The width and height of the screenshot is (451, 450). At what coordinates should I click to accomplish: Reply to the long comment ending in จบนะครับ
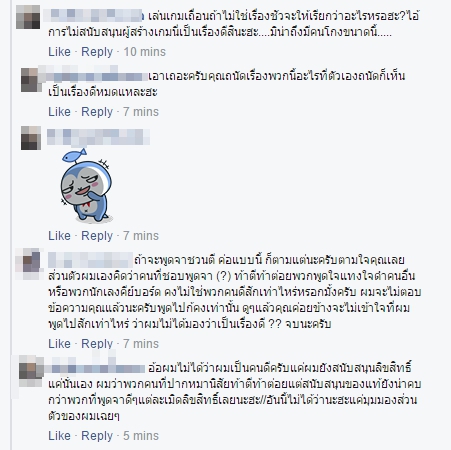97,344
